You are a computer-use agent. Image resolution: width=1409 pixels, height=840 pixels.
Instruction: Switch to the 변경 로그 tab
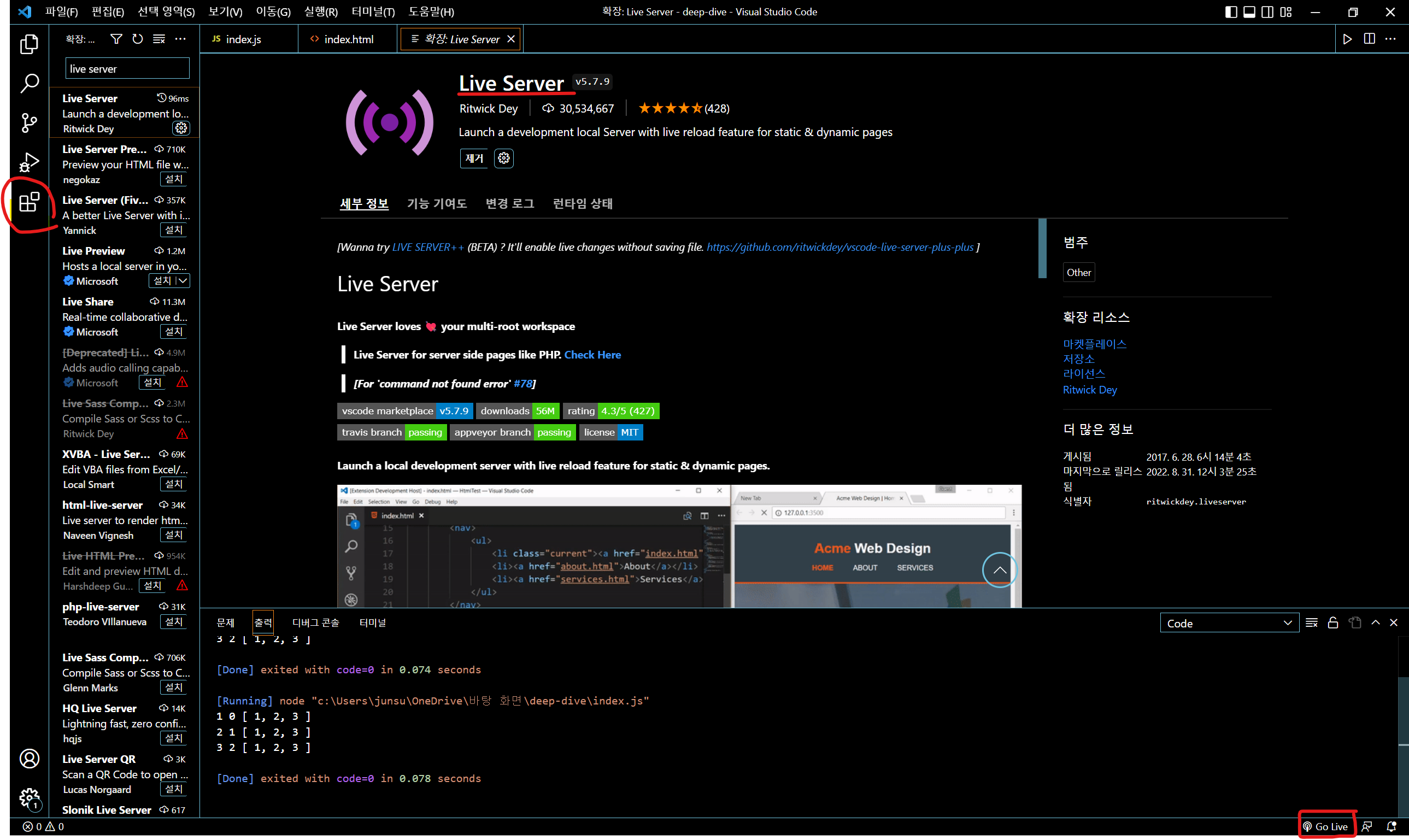pos(509,203)
